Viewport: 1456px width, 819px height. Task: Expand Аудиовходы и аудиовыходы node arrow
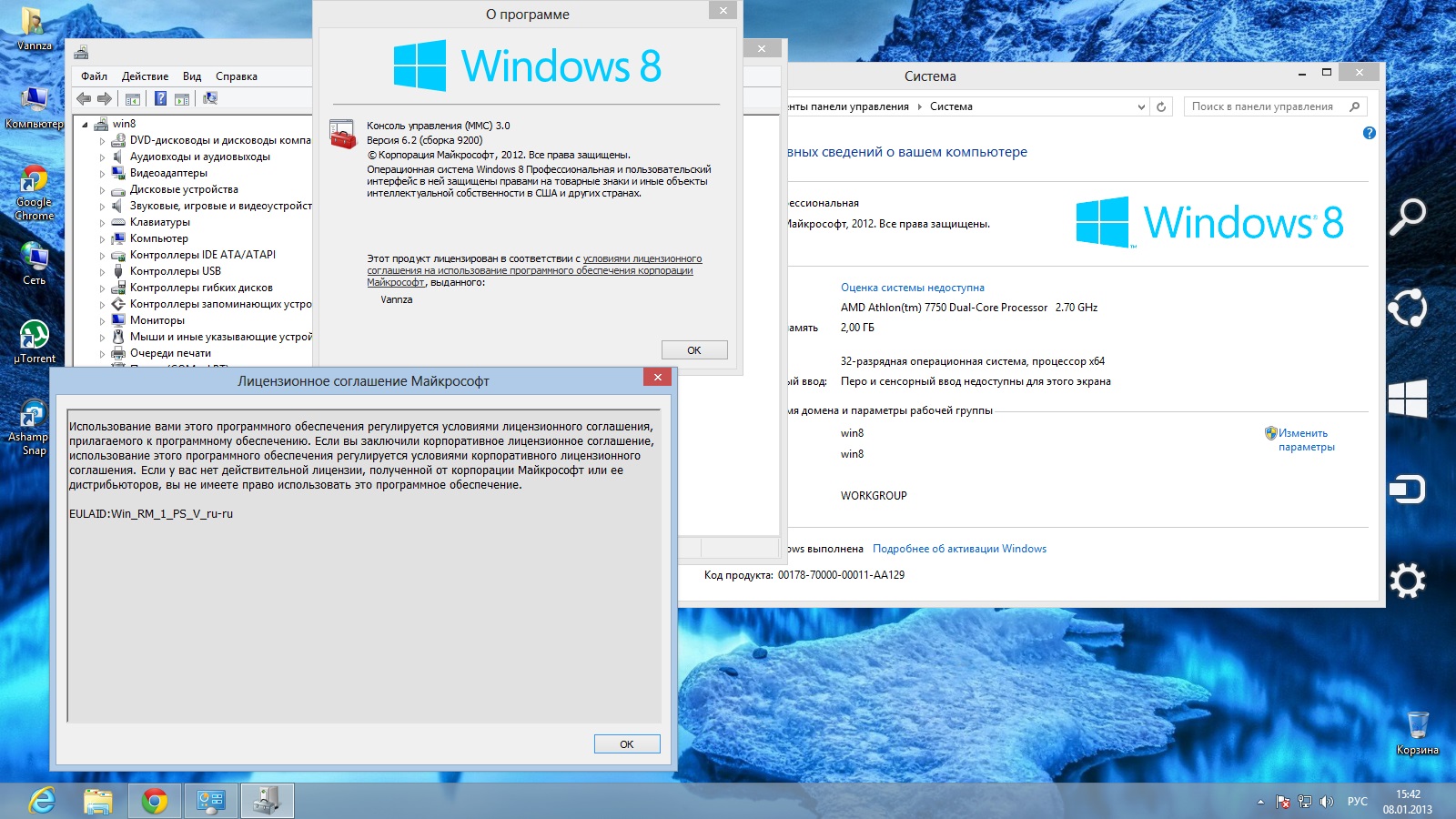pos(102,157)
